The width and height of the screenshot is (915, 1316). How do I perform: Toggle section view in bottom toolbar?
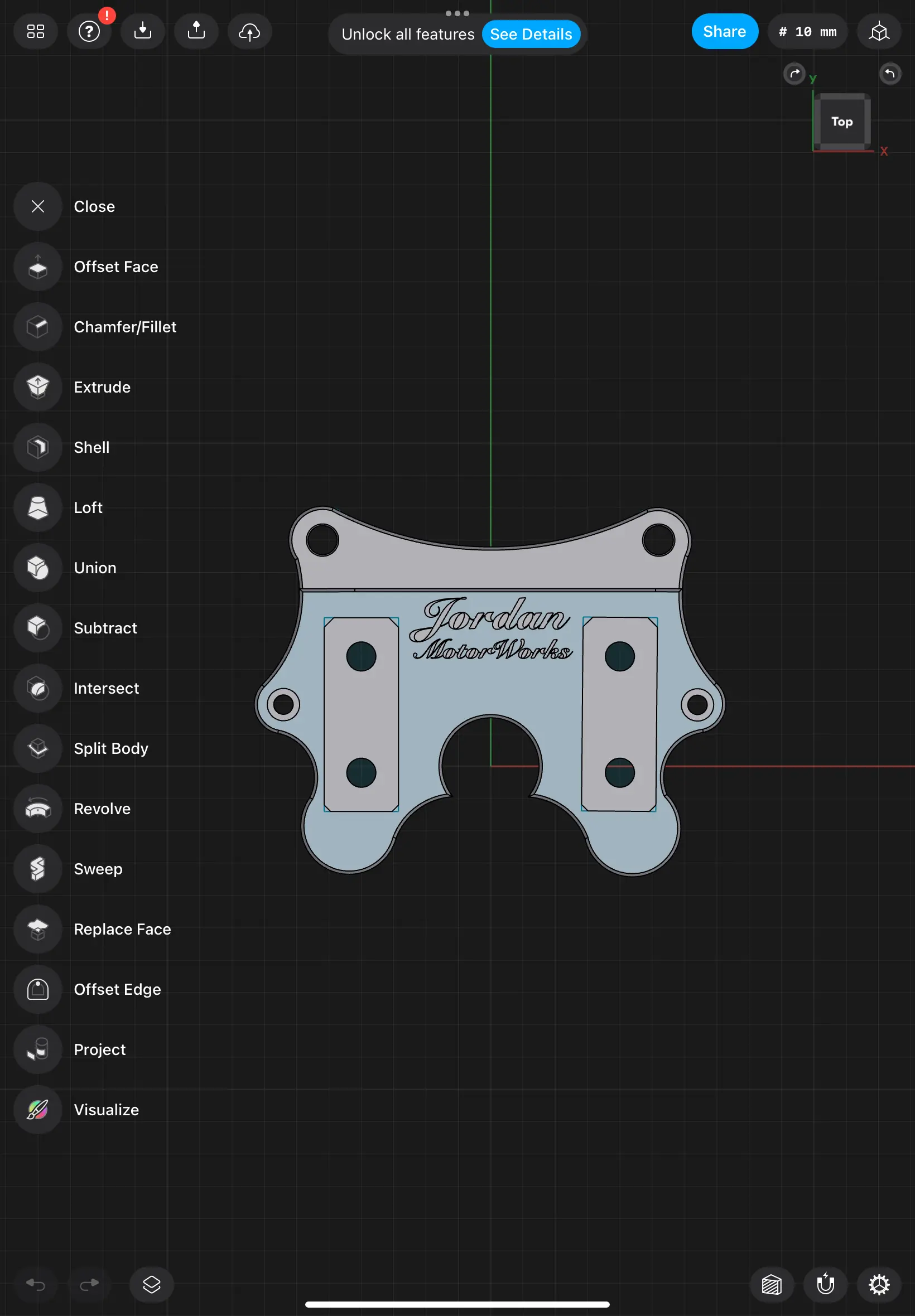click(772, 1284)
